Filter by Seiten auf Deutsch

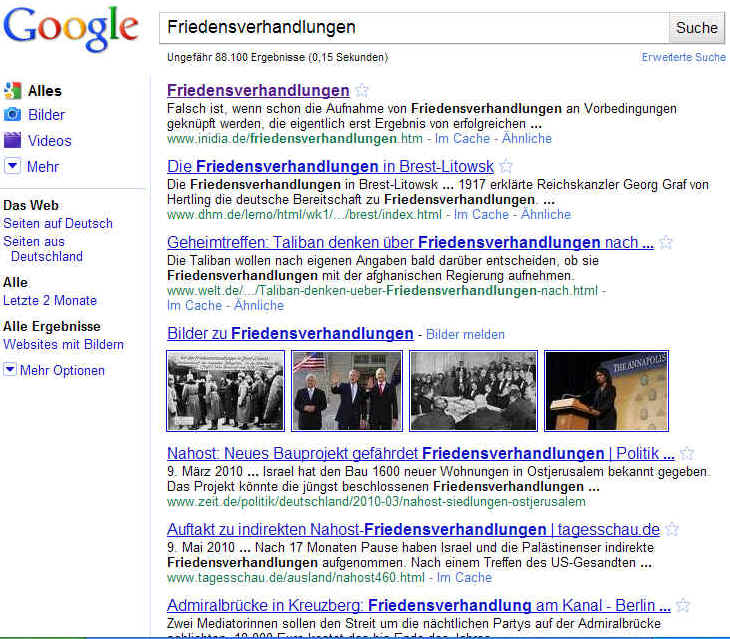point(58,223)
